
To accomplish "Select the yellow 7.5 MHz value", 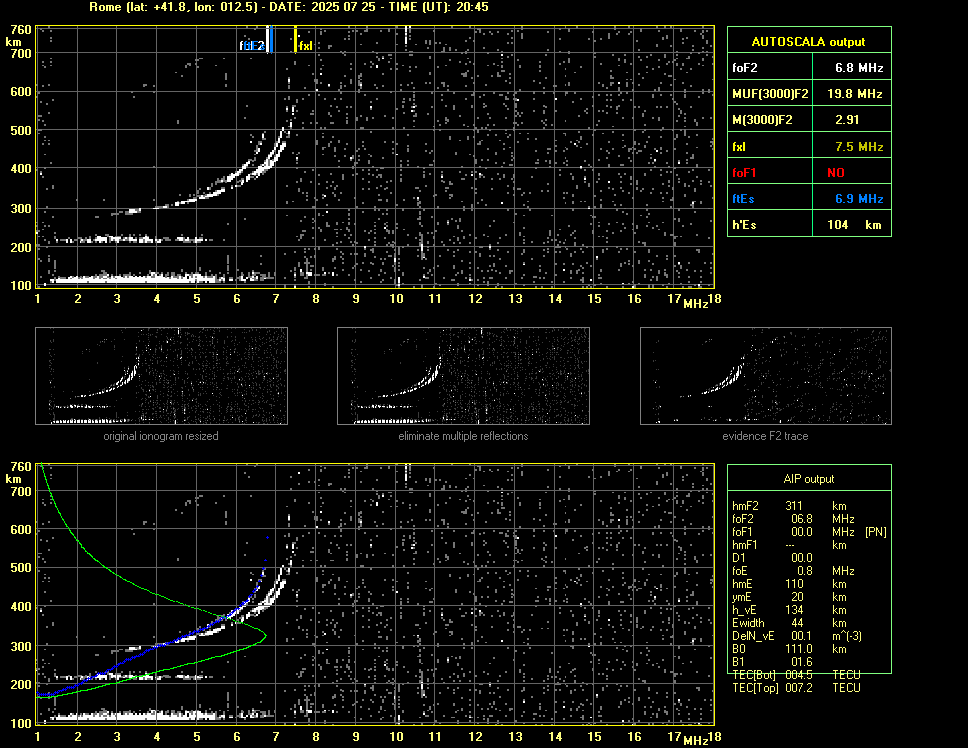I will [x=859, y=147].
